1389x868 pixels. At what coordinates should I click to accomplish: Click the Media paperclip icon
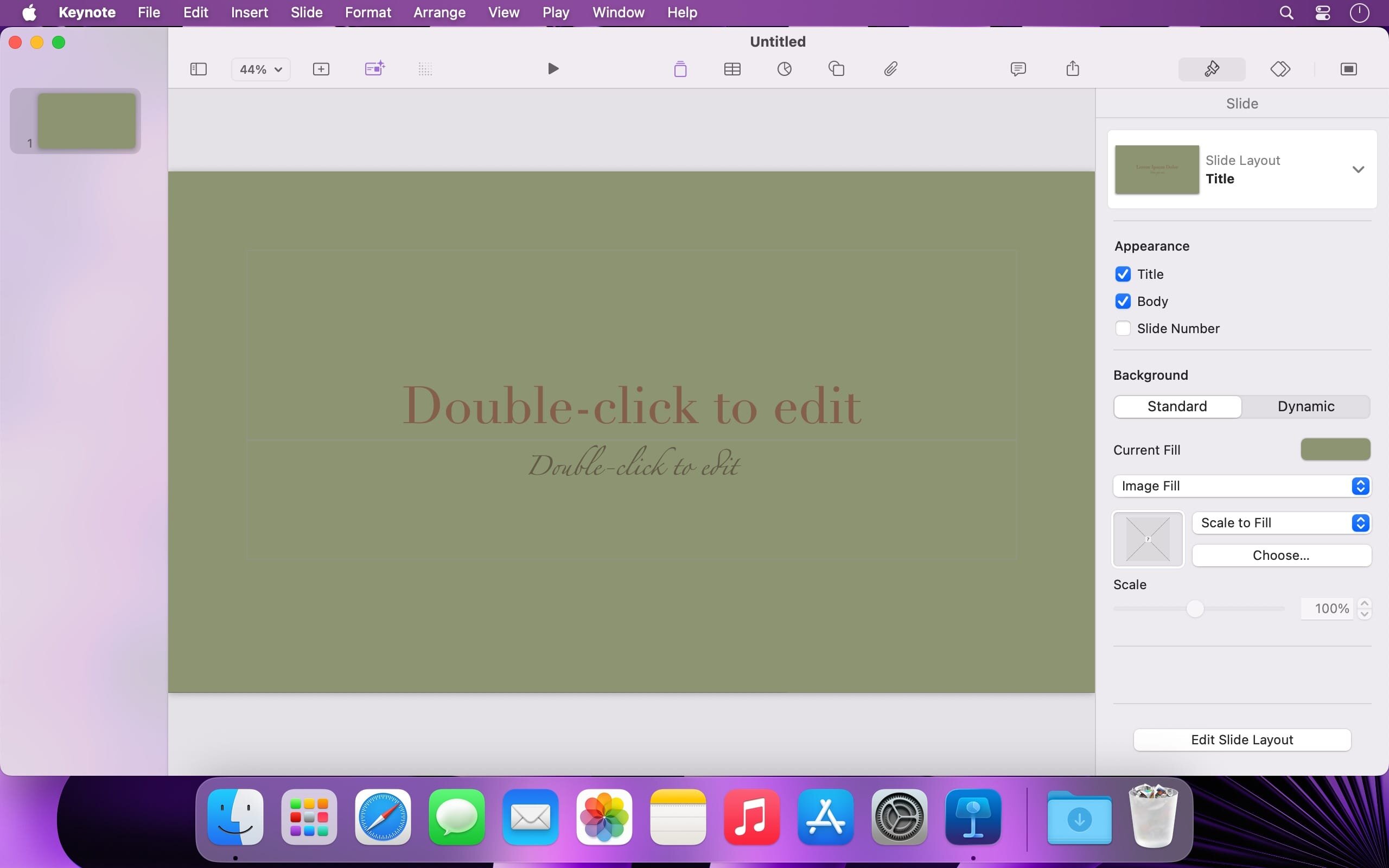(890, 69)
